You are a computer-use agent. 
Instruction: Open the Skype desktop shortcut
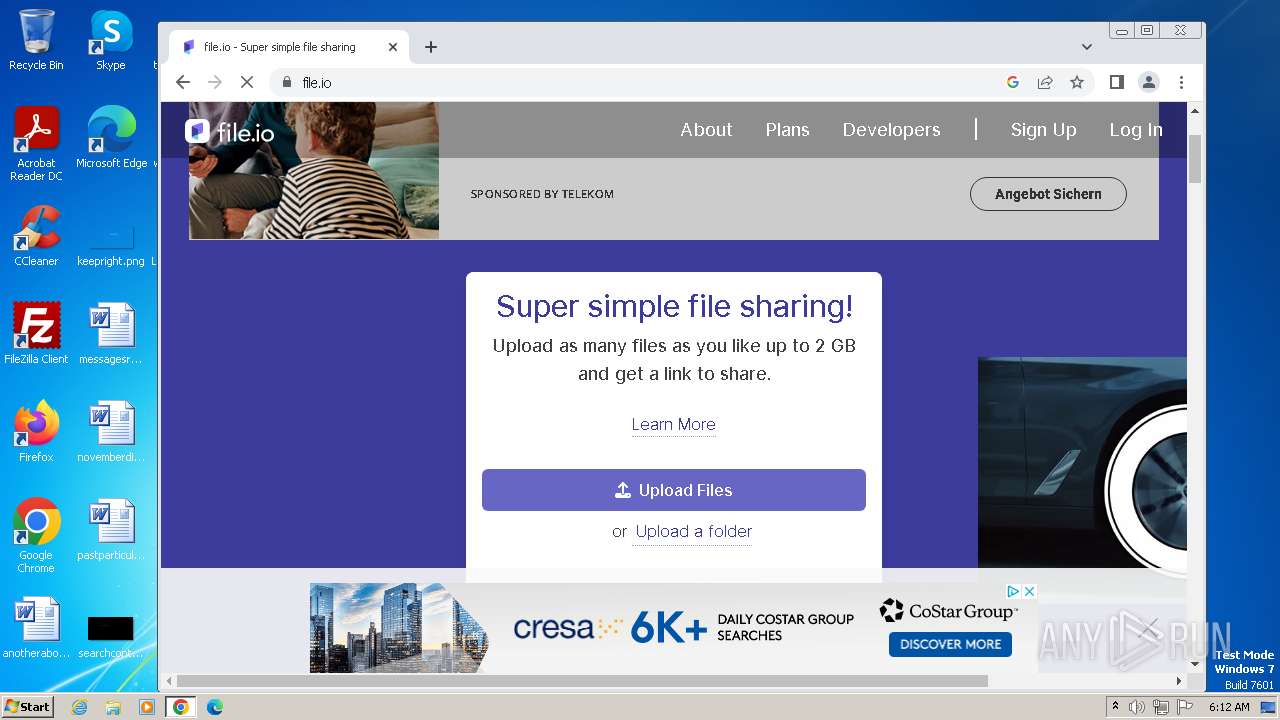111,40
